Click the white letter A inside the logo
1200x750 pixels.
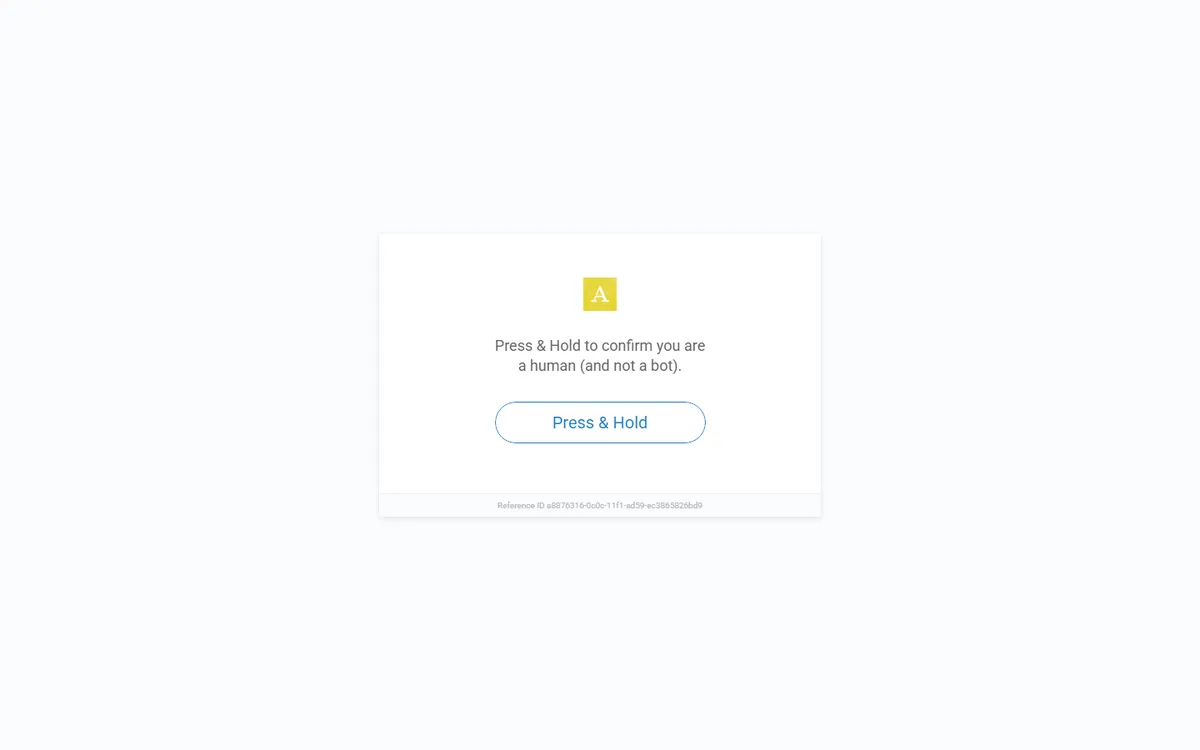pyautogui.click(x=600, y=294)
